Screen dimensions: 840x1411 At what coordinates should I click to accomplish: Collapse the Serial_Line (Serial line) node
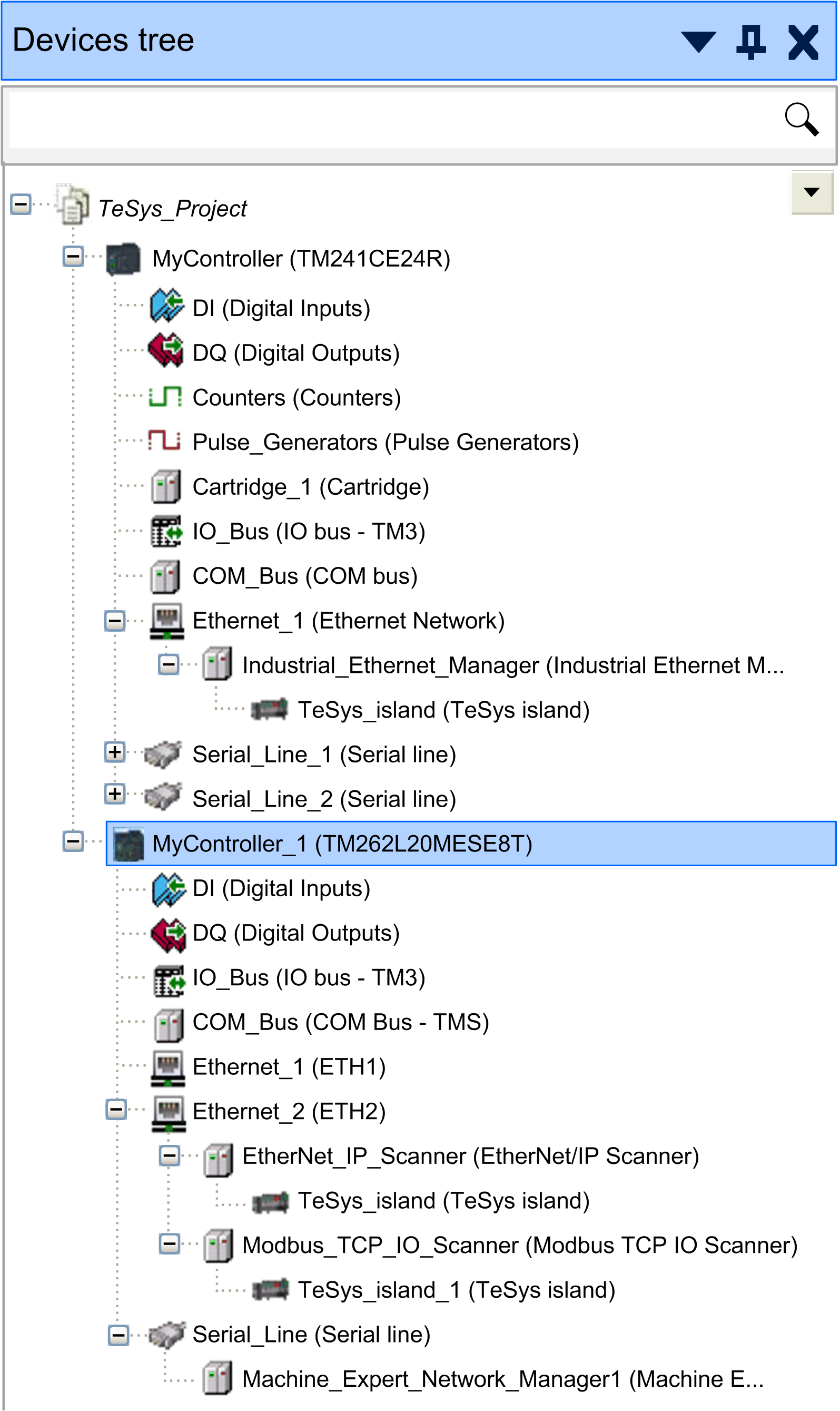(118, 1336)
